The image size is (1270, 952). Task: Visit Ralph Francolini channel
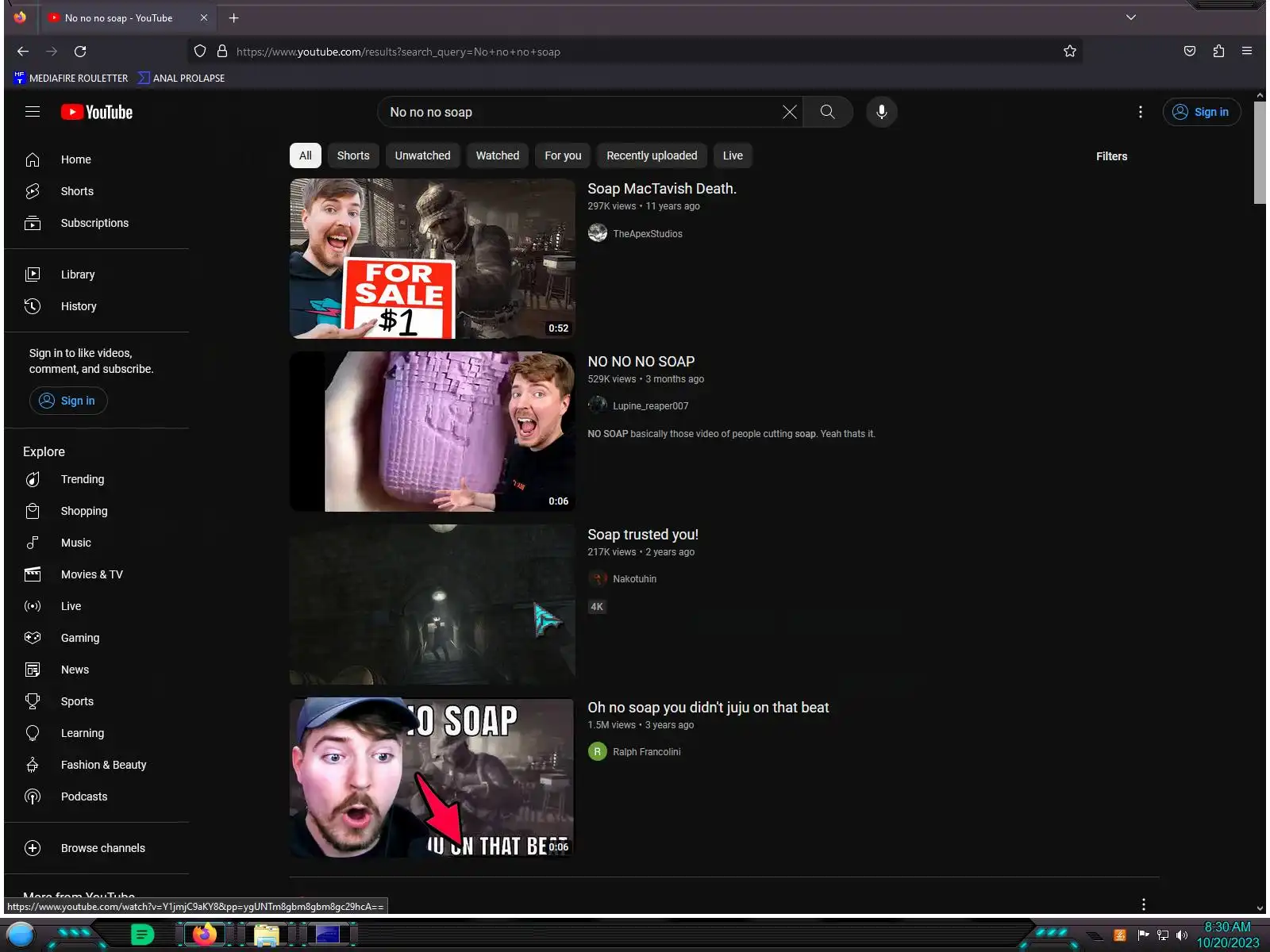tap(647, 752)
